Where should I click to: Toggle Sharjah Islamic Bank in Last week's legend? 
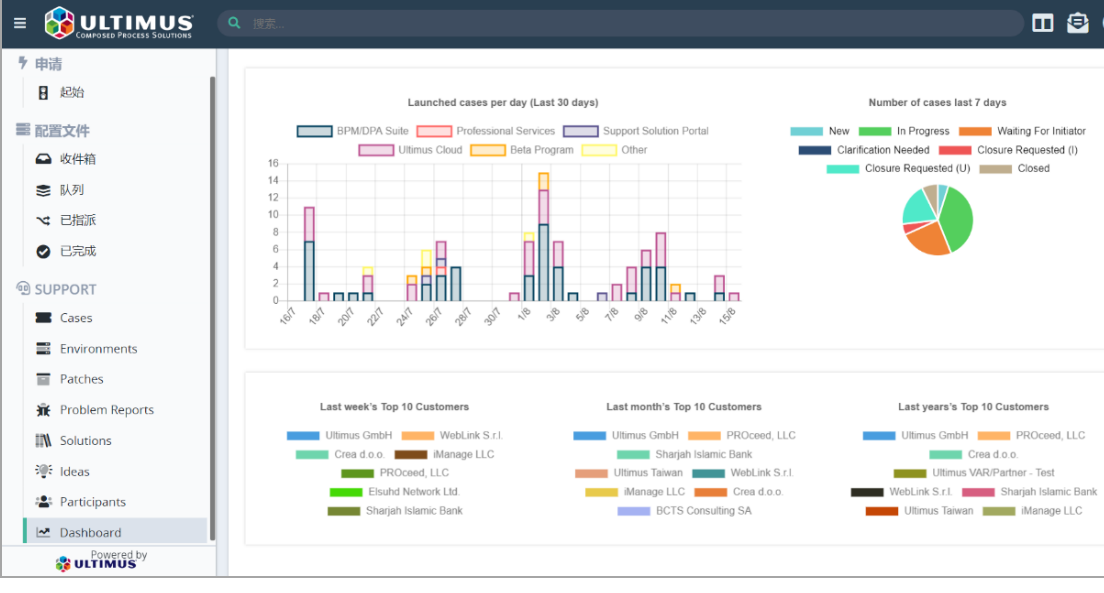pyautogui.click(x=395, y=511)
